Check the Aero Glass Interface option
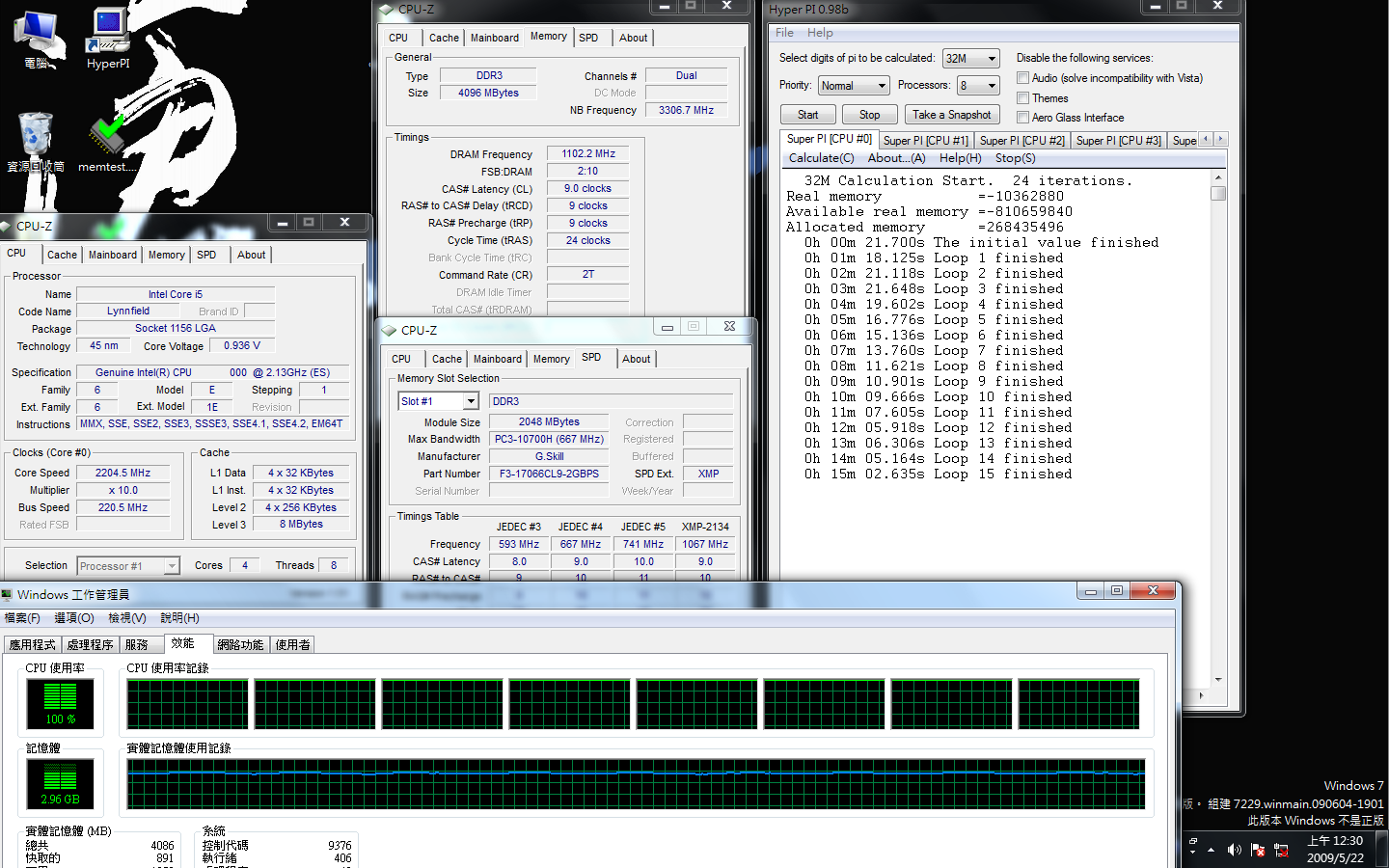This screenshot has width=1389, height=868. (1022, 117)
